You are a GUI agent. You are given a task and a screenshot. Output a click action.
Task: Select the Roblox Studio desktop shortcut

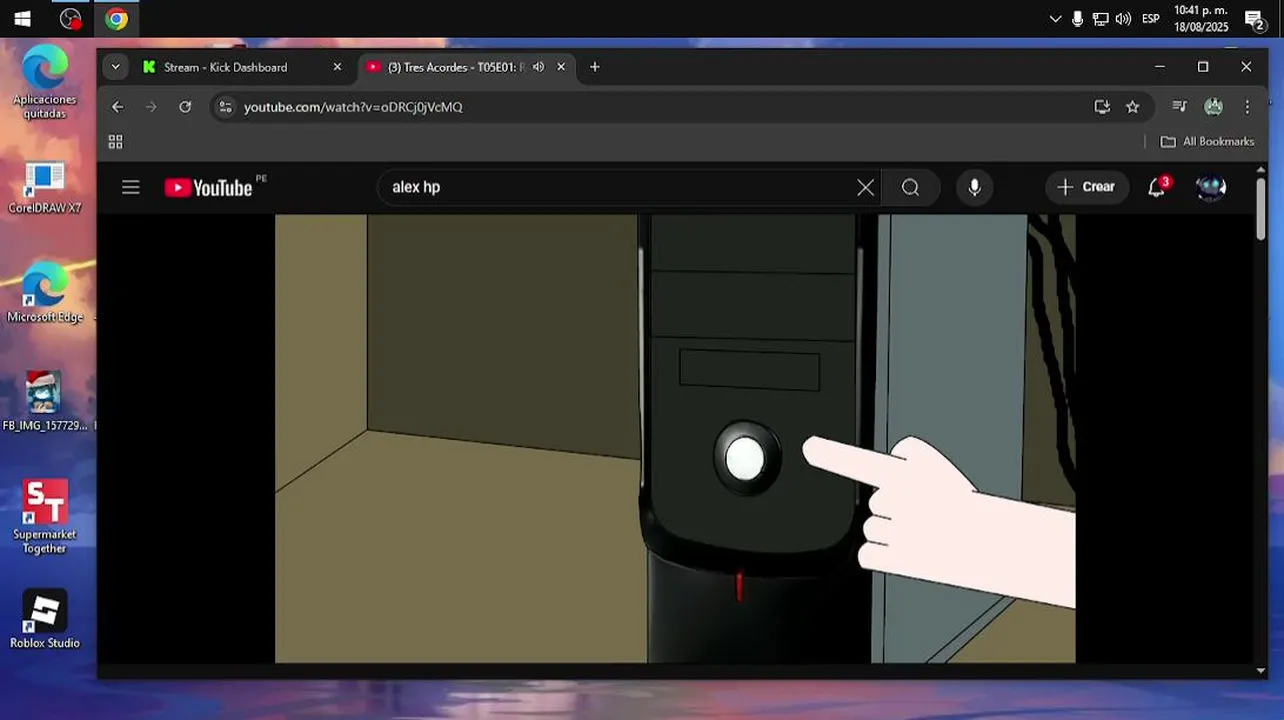45,619
